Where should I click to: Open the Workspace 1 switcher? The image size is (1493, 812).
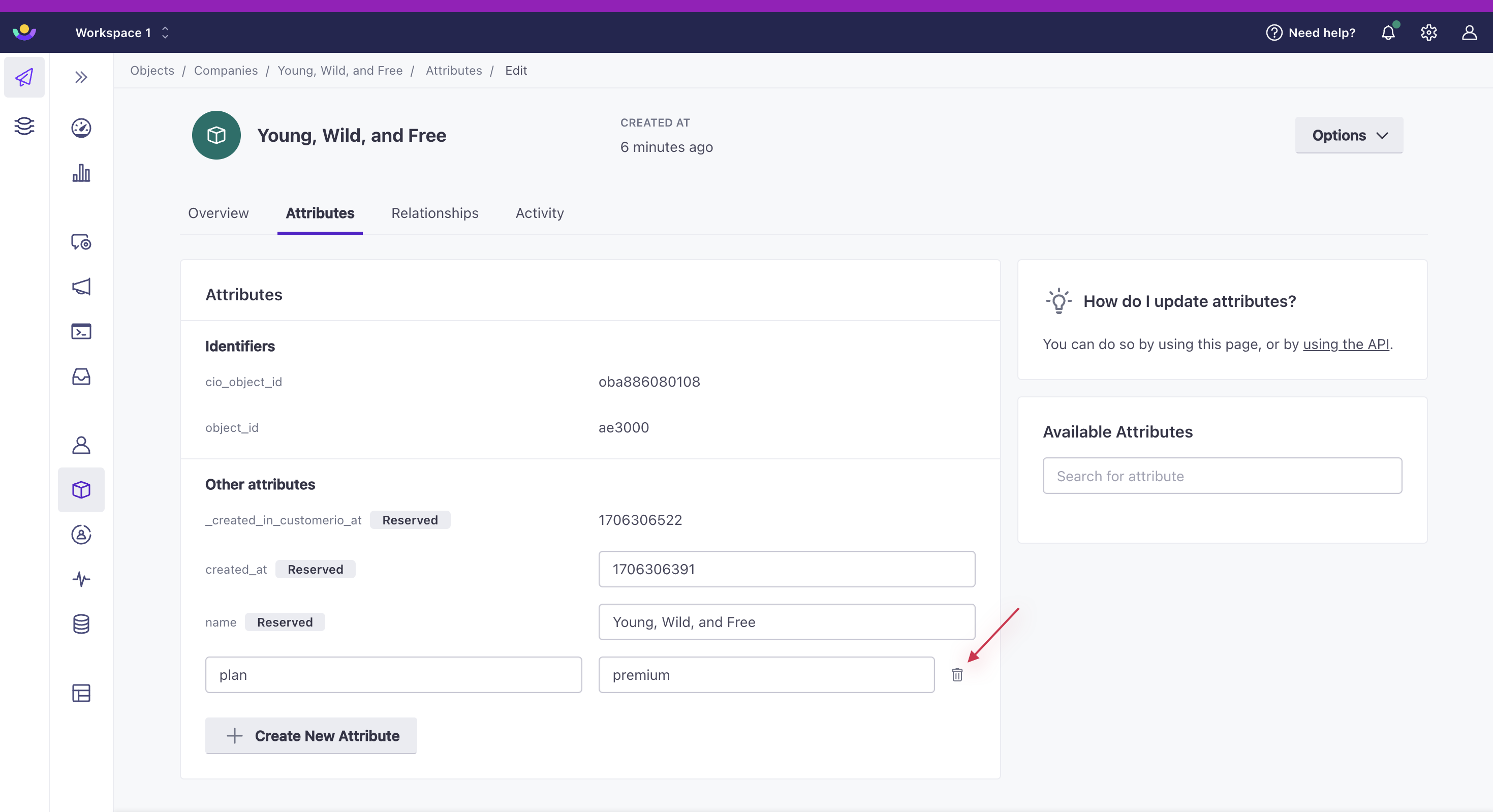point(122,33)
